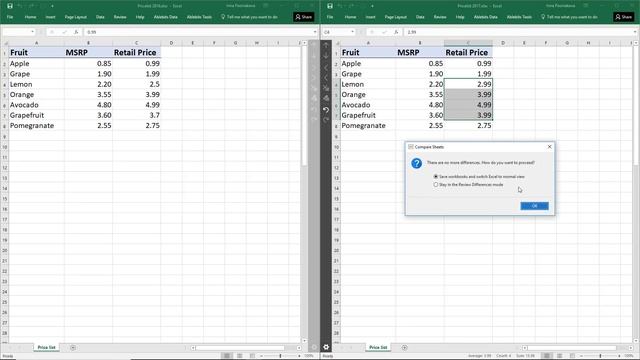The image size is (640, 360).
Task: Select Price list sheet tab in right window
Action: pos(378,347)
